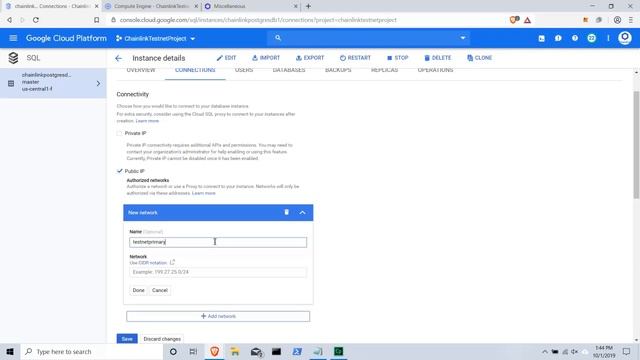
Task: Click the browser address bar URL
Action: [258, 20]
